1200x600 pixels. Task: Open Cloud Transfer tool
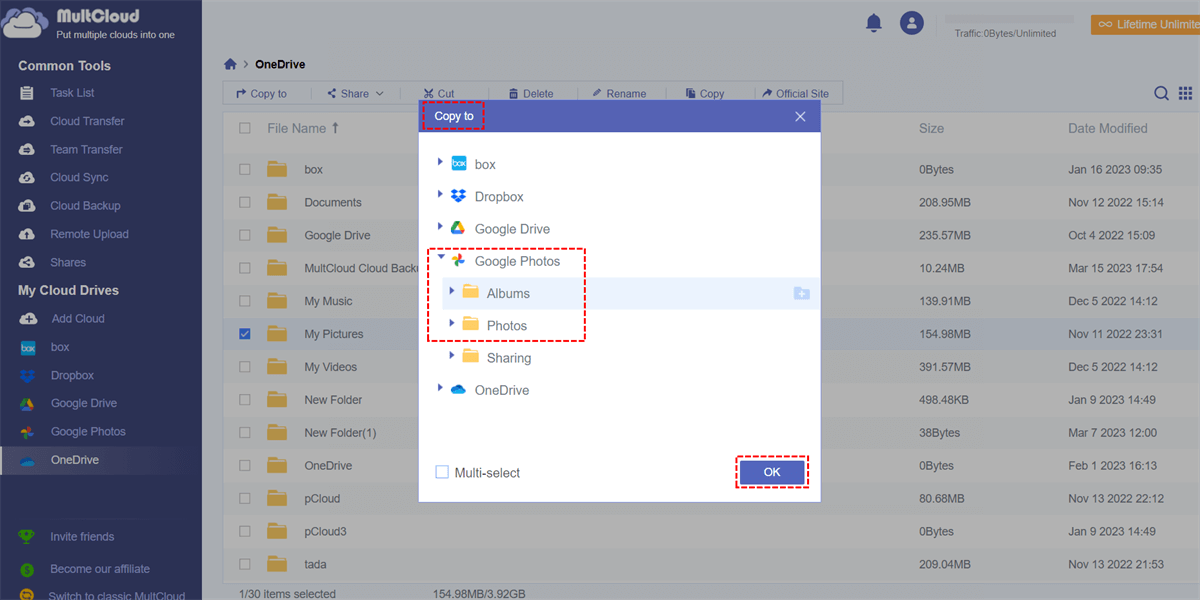point(87,121)
